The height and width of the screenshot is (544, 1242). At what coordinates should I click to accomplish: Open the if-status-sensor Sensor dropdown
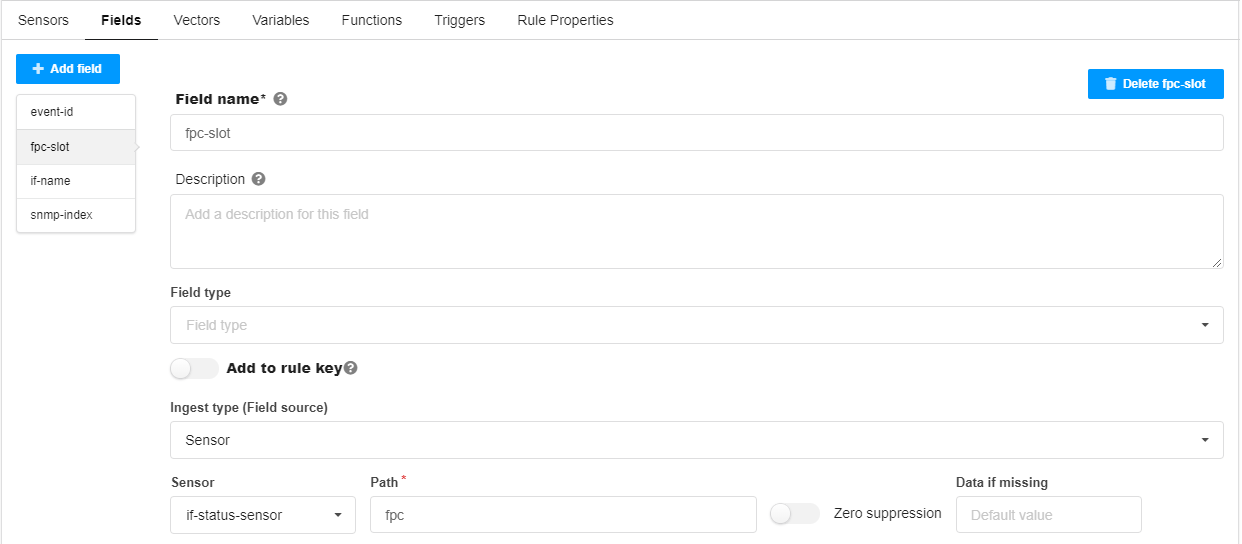[x=263, y=515]
